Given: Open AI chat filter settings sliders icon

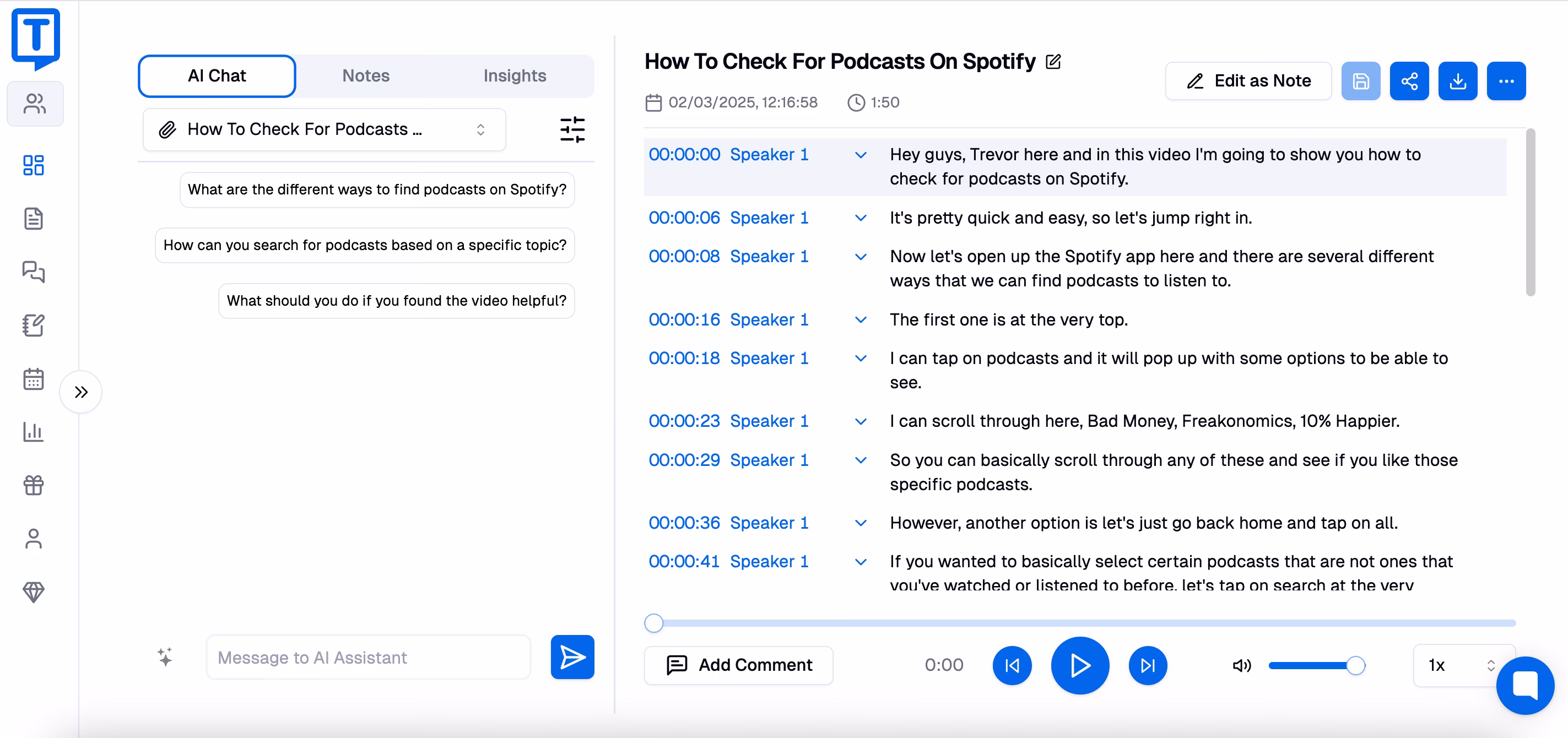Looking at the screenshot, I should click(x=572, y=129).
